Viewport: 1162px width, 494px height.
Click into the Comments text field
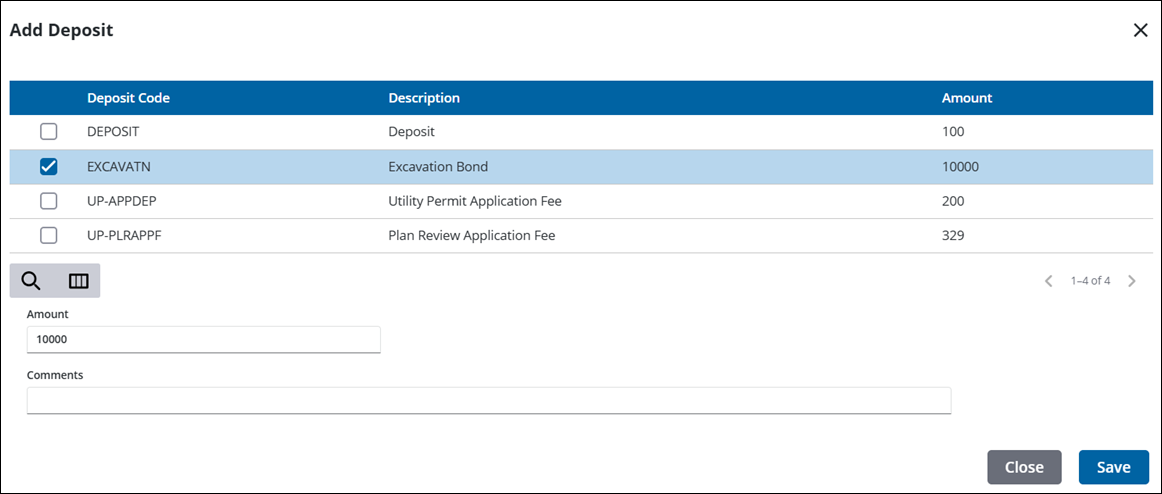point(488,401)
